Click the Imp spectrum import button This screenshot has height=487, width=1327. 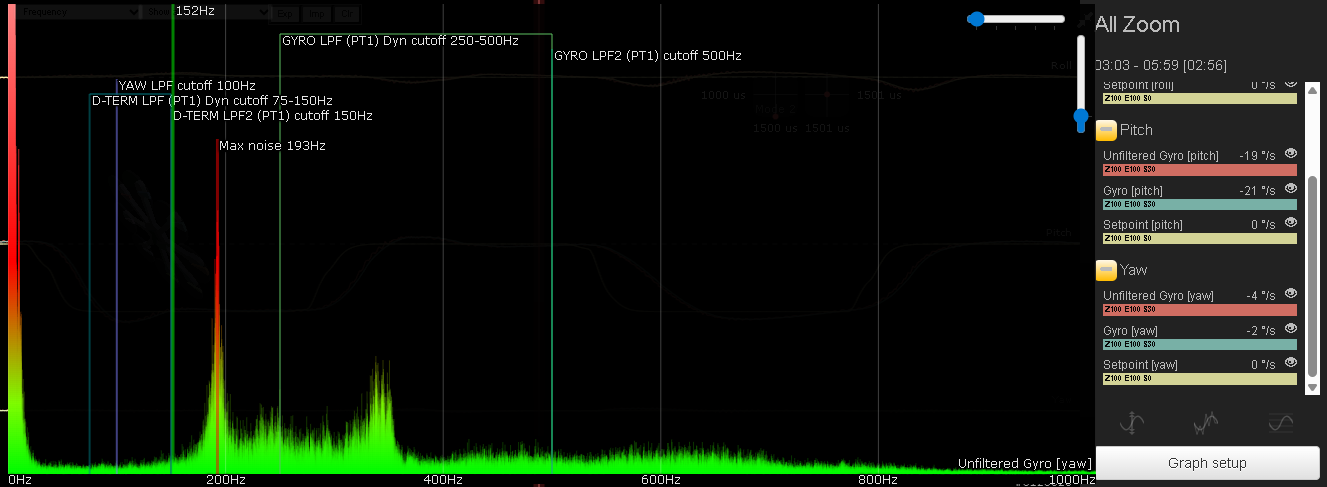pyautogui.click(x=316, y=14)
